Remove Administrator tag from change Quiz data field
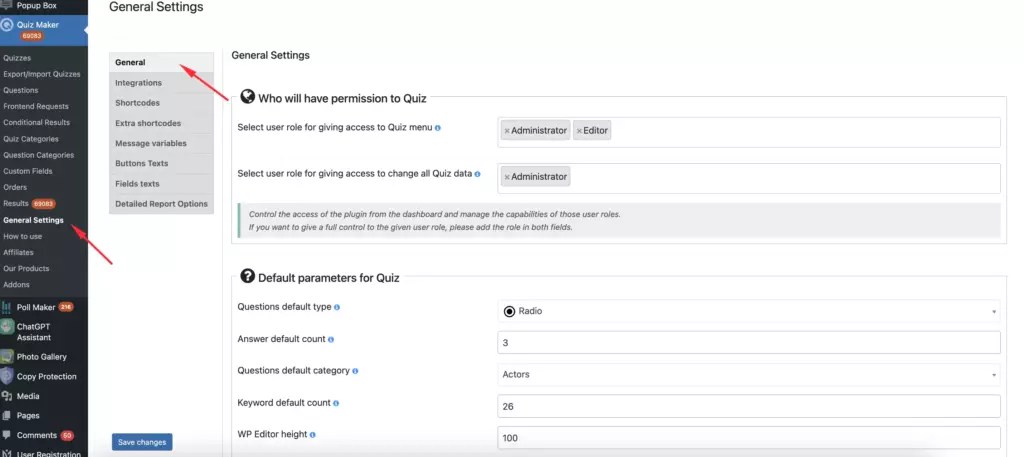The image size is (1024, 457). [507, 177]
